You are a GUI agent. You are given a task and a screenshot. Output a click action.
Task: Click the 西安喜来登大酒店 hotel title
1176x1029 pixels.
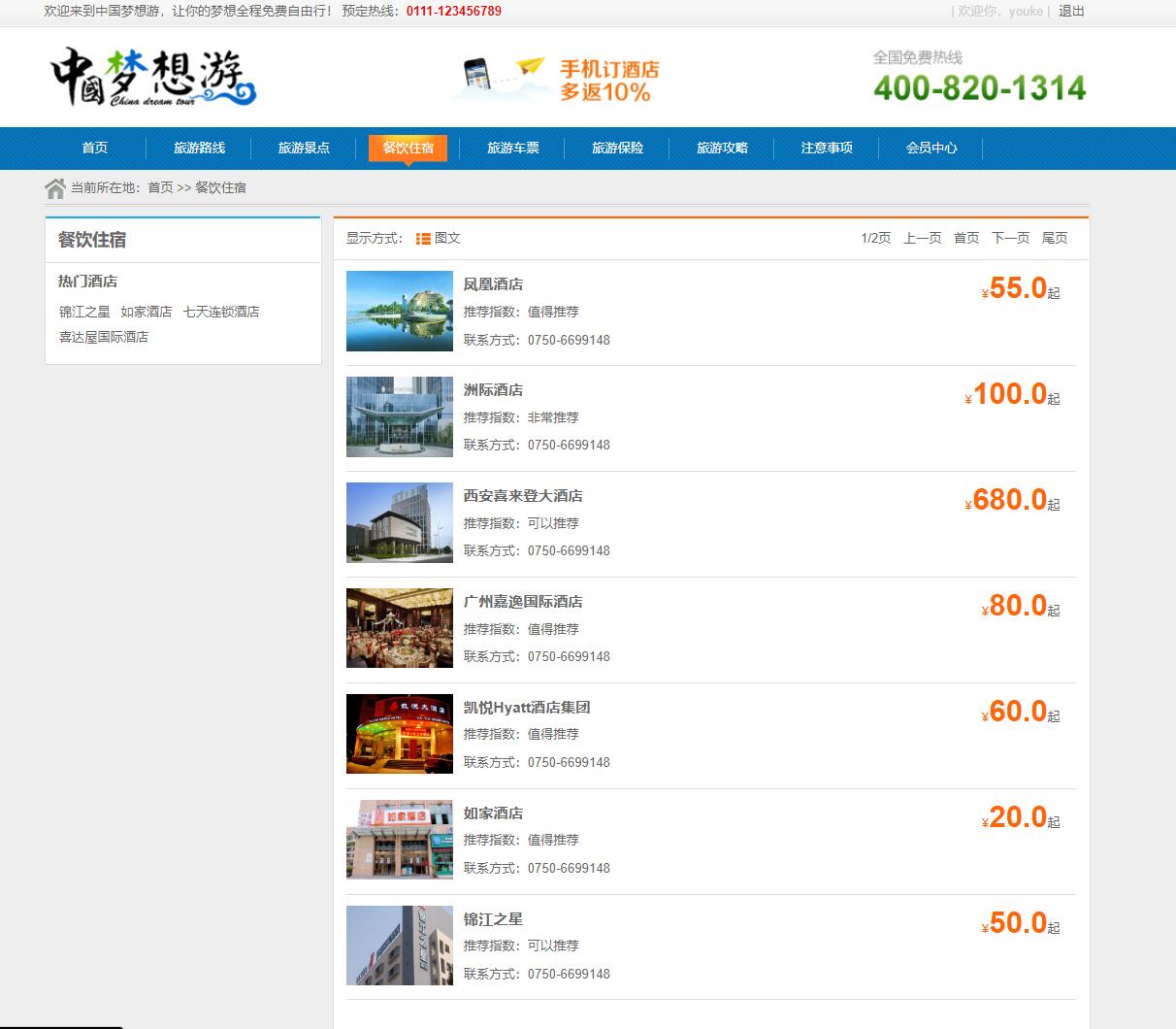[523, 496]
